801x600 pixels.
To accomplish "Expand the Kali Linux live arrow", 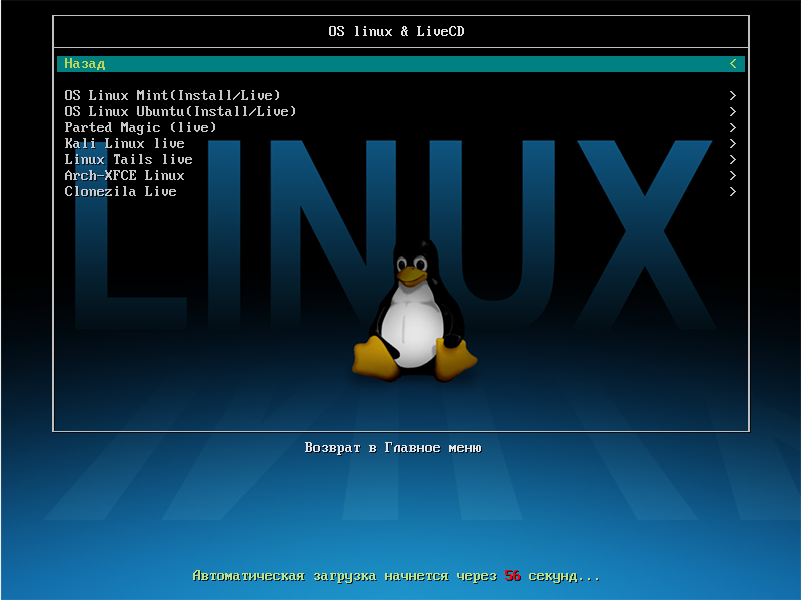I will [733, 144].
